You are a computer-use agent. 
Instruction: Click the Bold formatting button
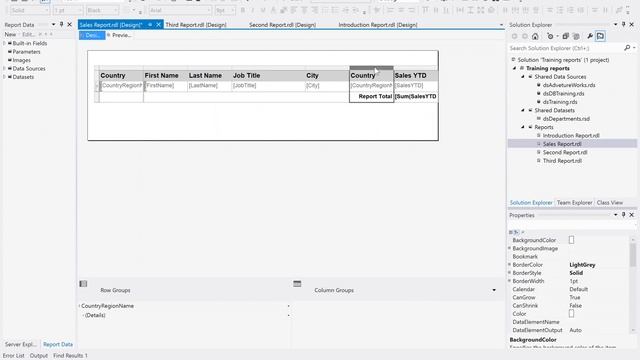[x=243, y=10]
